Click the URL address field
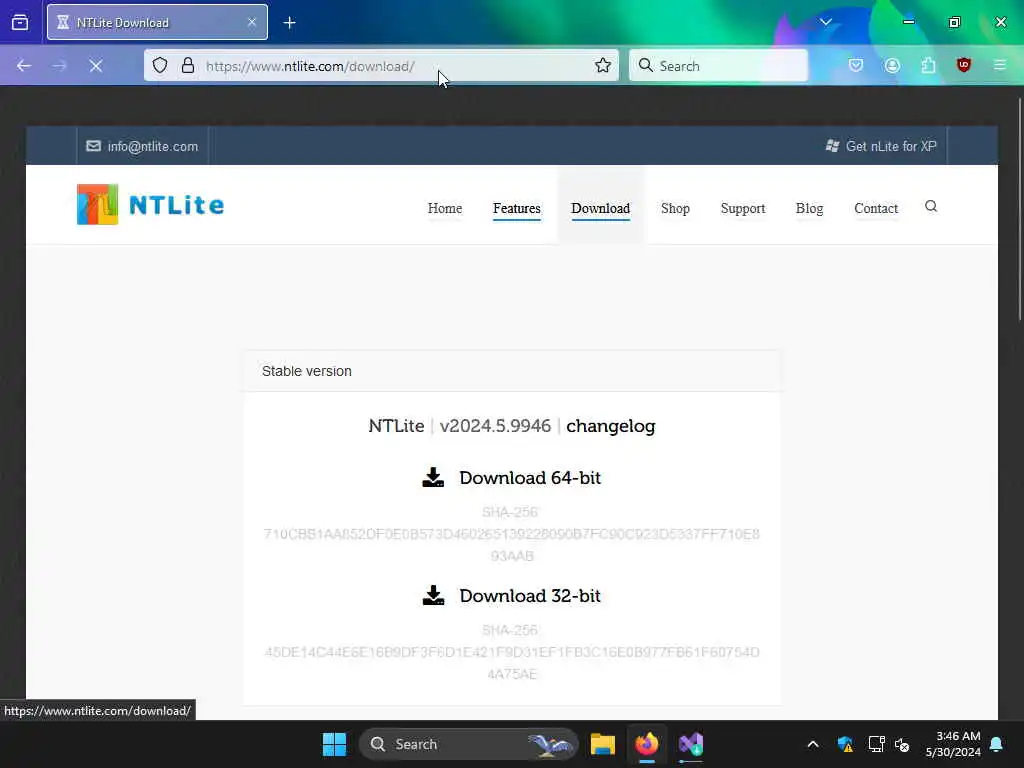The height and width of the screenshot is (768, 1024). click(381, 66)
